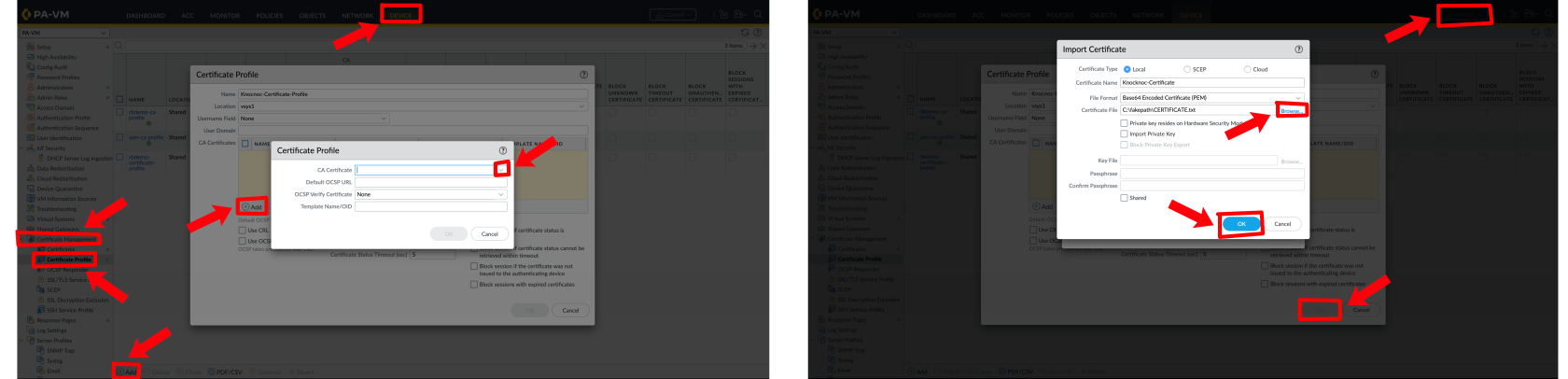Open Config Audit in left screenshot sidebar
The image size is (1568, 379).
(x=51, y=67)
